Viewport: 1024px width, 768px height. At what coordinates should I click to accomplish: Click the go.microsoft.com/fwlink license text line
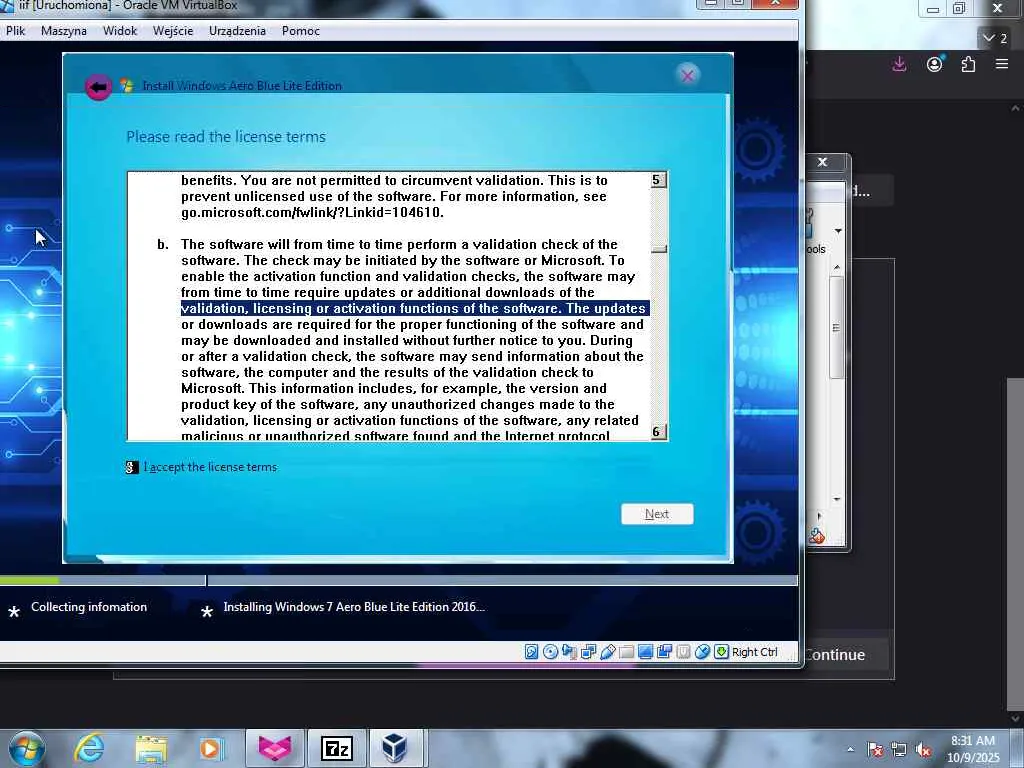(x=312, y=212)
